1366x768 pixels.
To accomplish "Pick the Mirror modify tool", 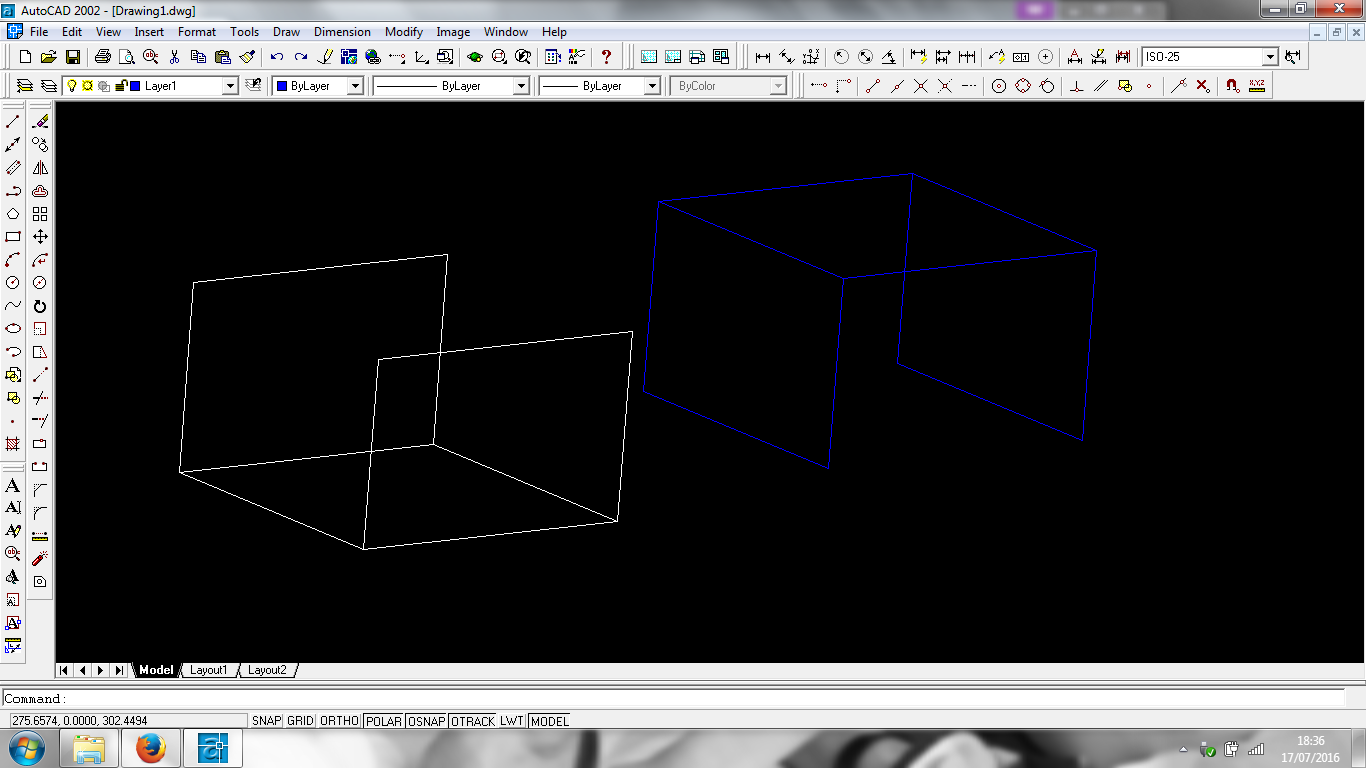I will tap(40, 168).
